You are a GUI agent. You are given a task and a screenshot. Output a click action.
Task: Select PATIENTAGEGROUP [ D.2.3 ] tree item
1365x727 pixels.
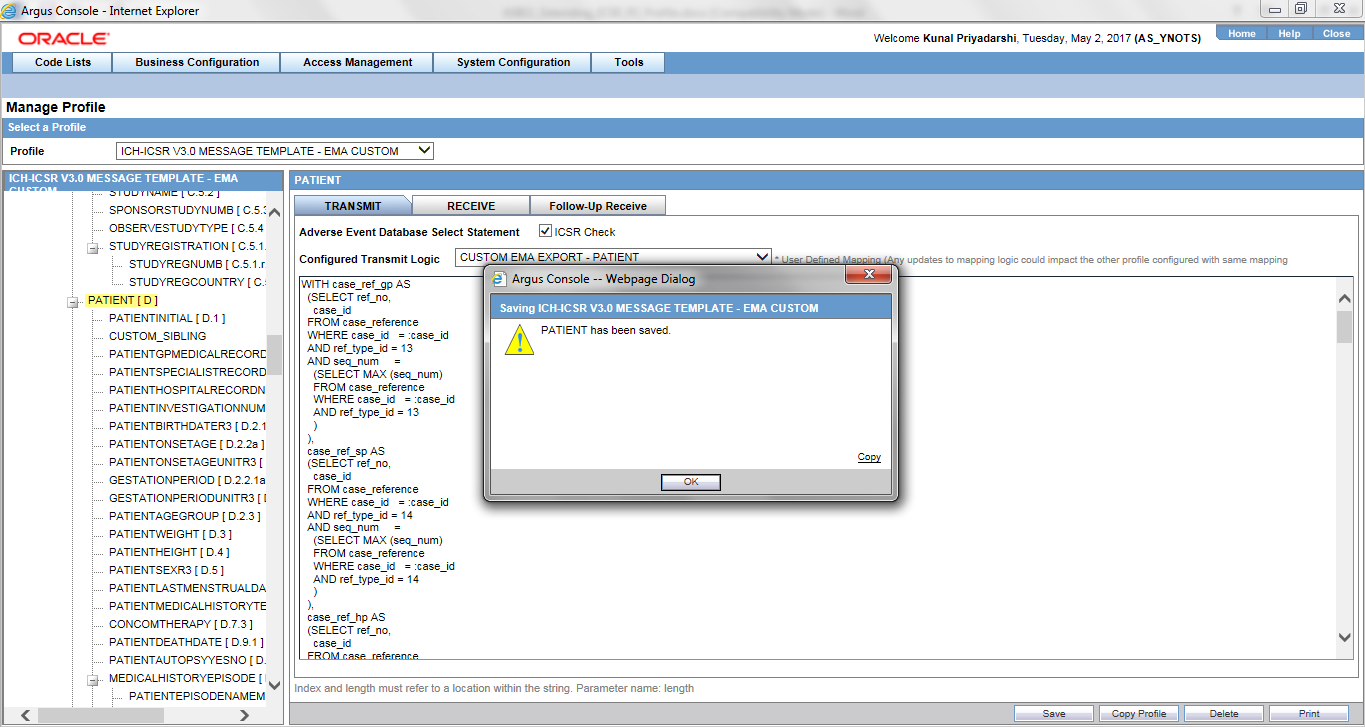pos(185,516)
